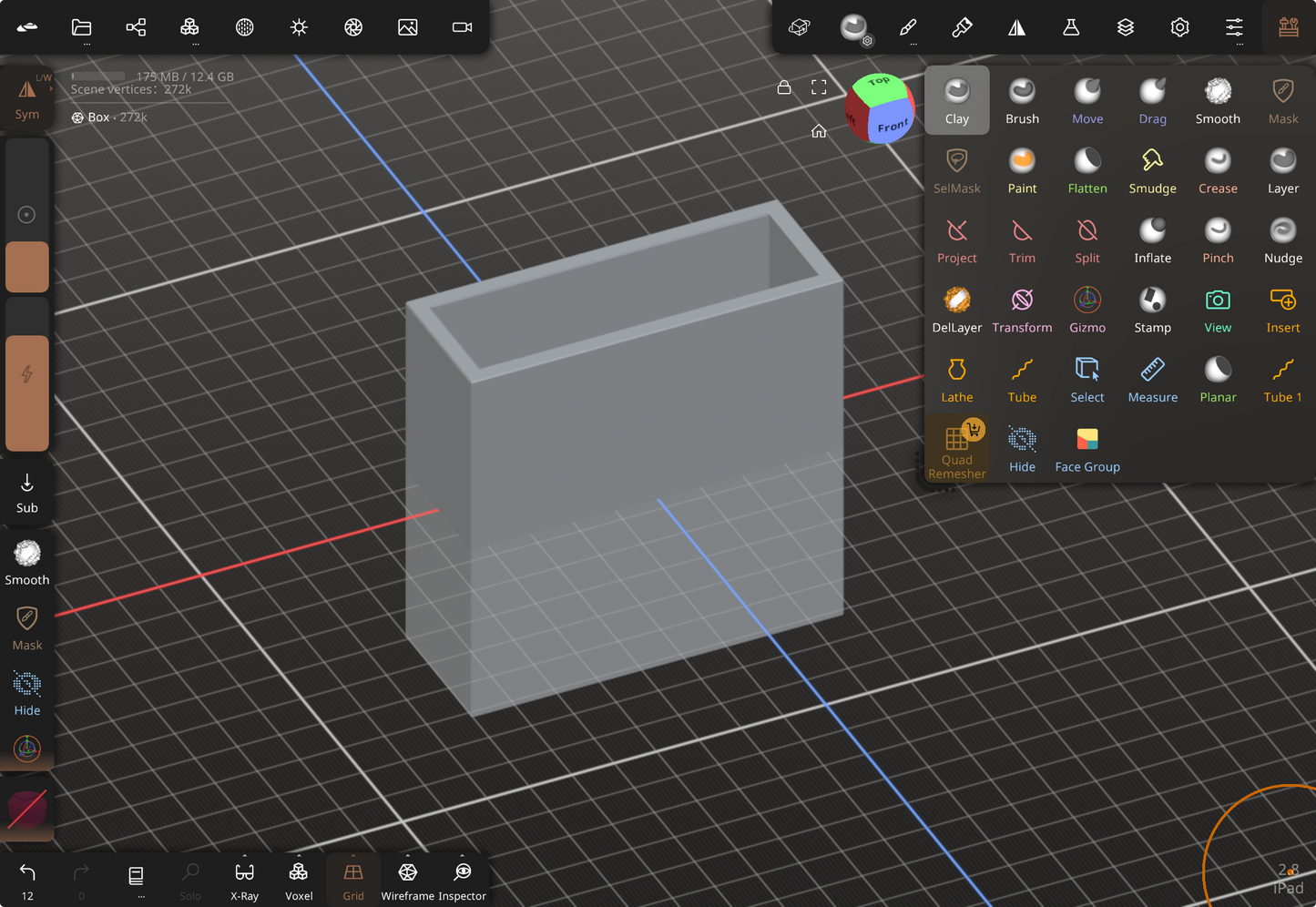Open the Post Process menu
Image resolution: width=1316 pixels, height=907 pixels.
353,27
